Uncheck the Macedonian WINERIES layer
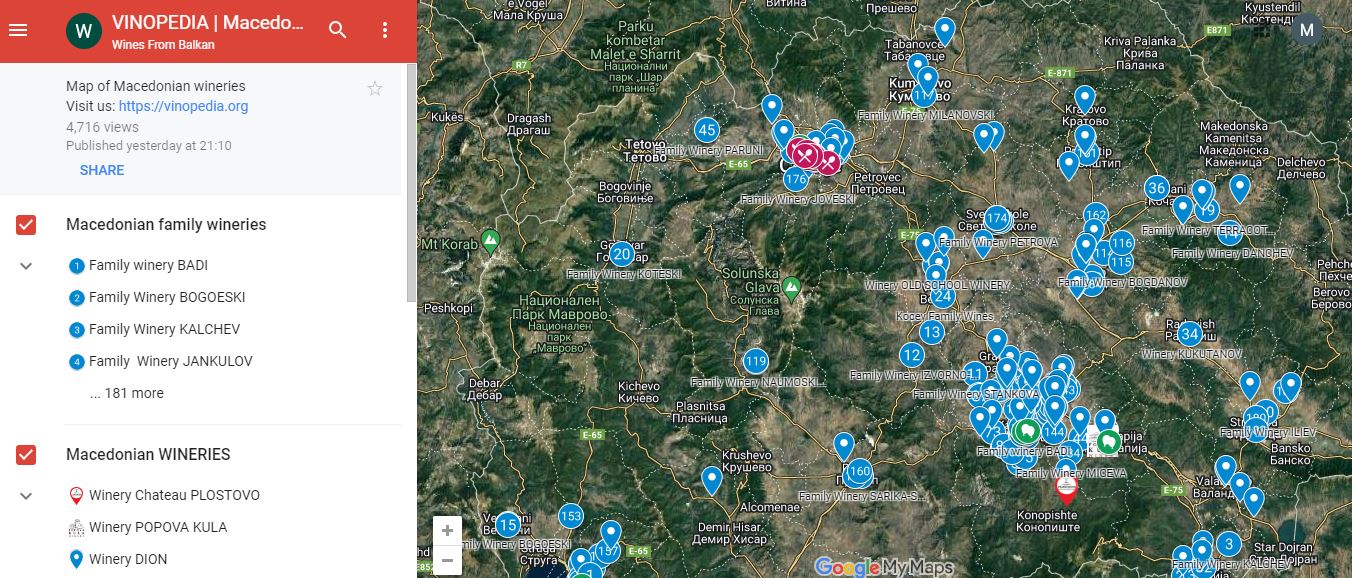 (26, 455)
